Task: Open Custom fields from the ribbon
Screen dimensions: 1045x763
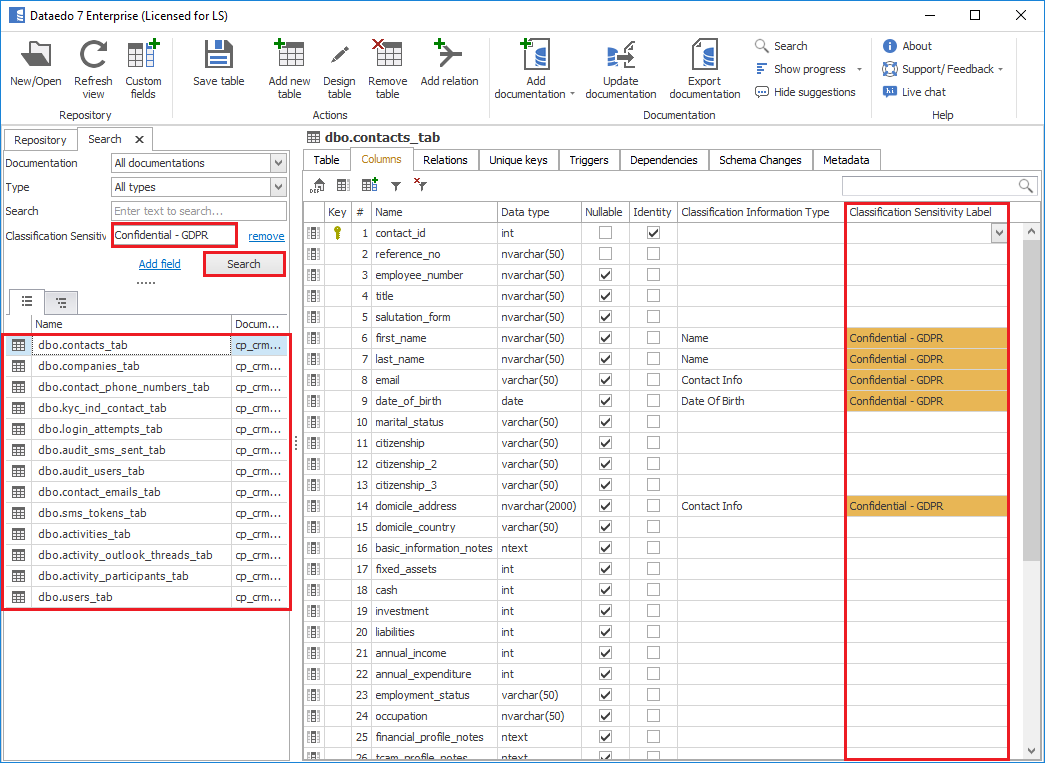Action: click(x=143, y=56)
